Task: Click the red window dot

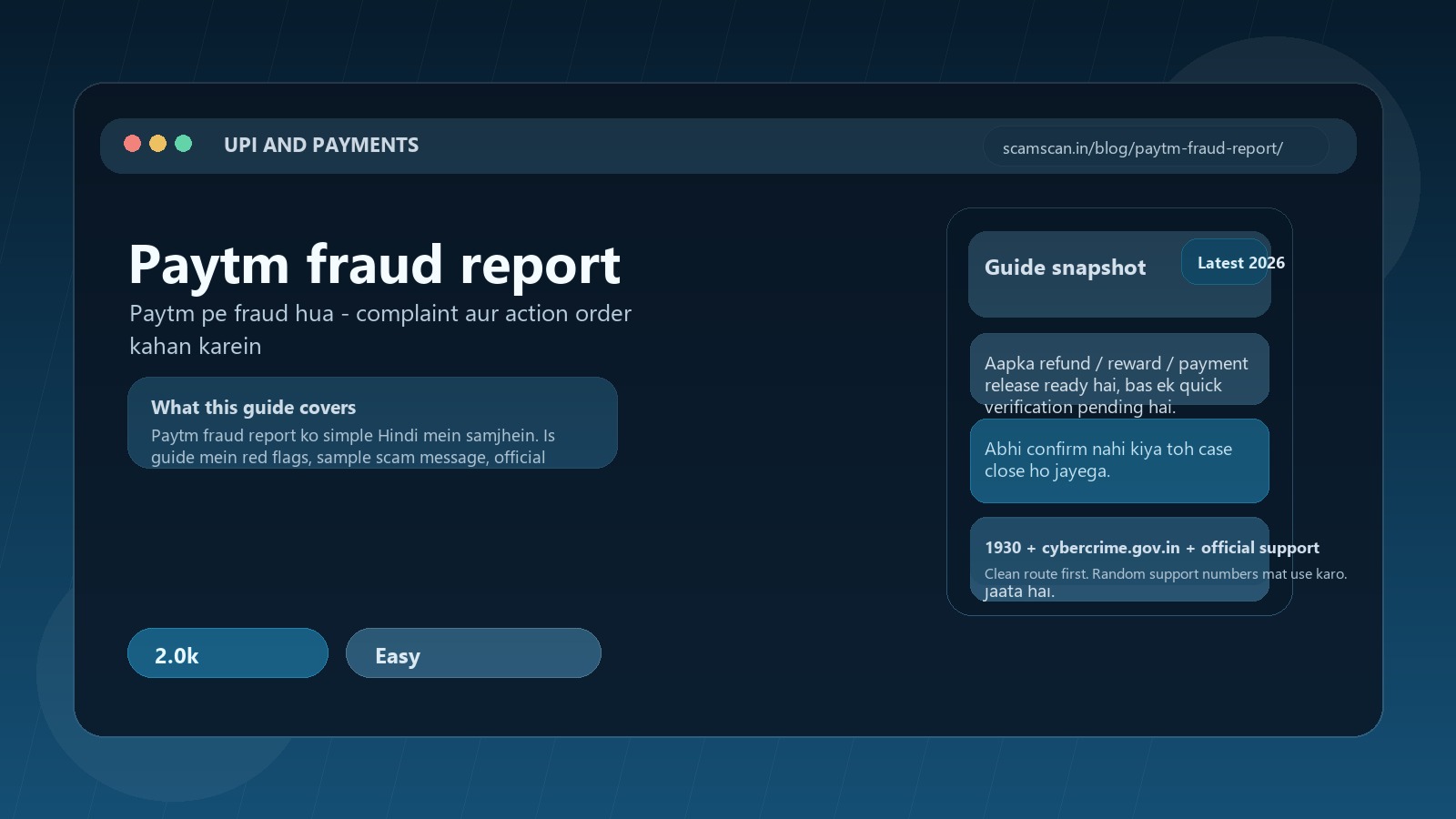Action: (132, 144)
